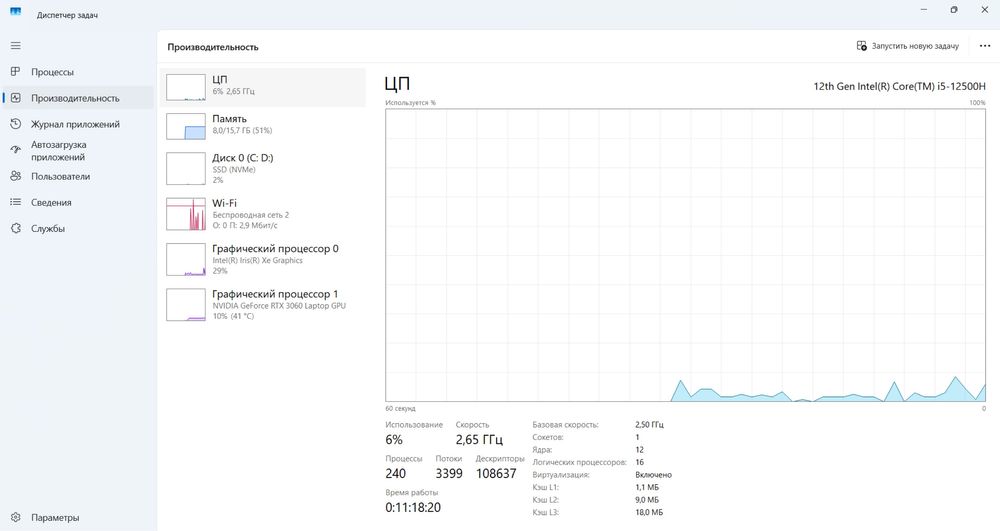Click the Время работы label
This screenshot has width=1000, height=531.
click(x=411, y=493)
